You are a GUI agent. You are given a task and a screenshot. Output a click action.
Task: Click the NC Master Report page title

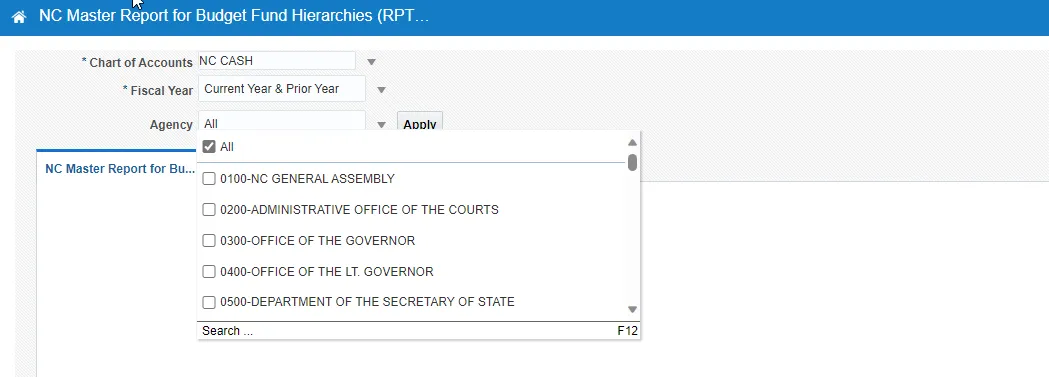(233, 16)
